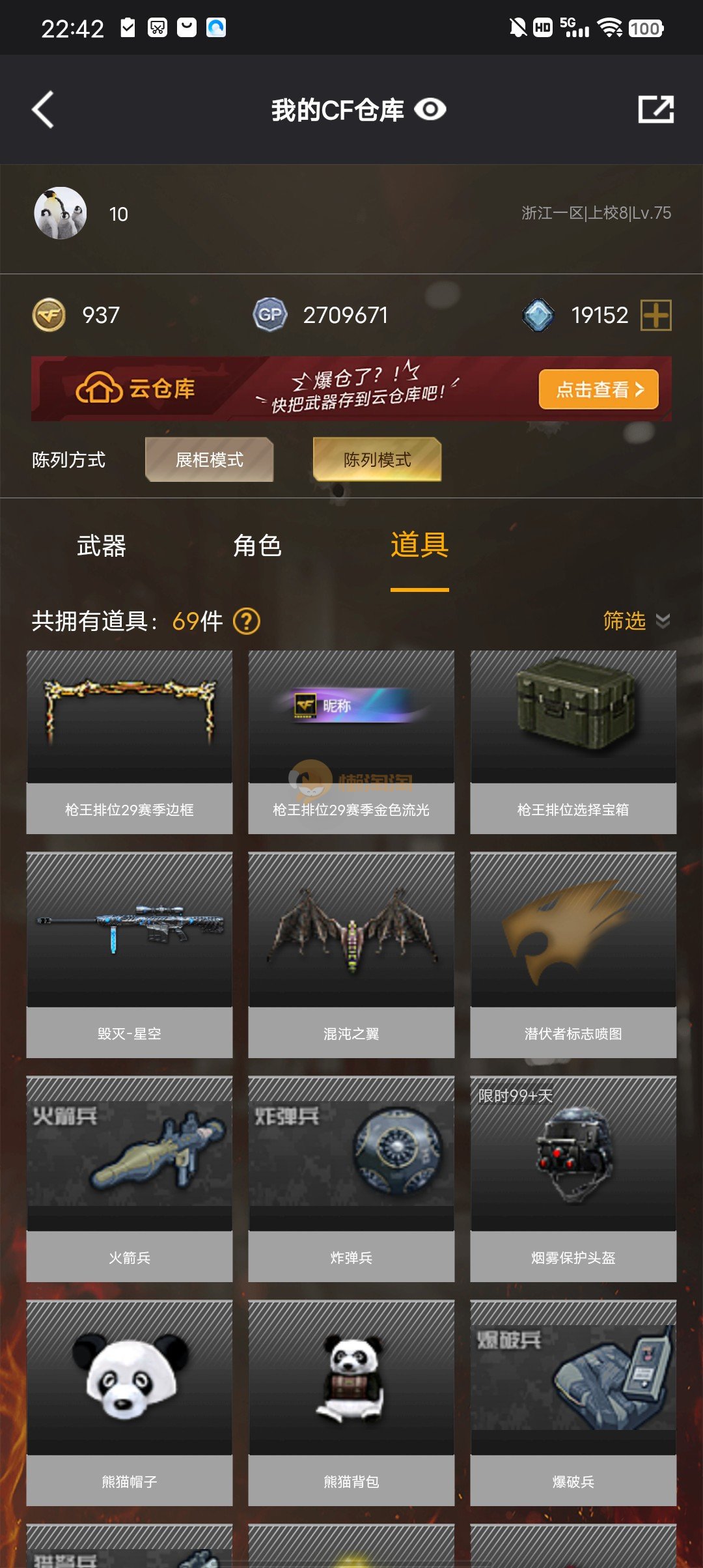Image resolution: width=703 pixels, height=1568 pixels.
Task: Click the chevron beside 筛选
Action: (663, 621)
